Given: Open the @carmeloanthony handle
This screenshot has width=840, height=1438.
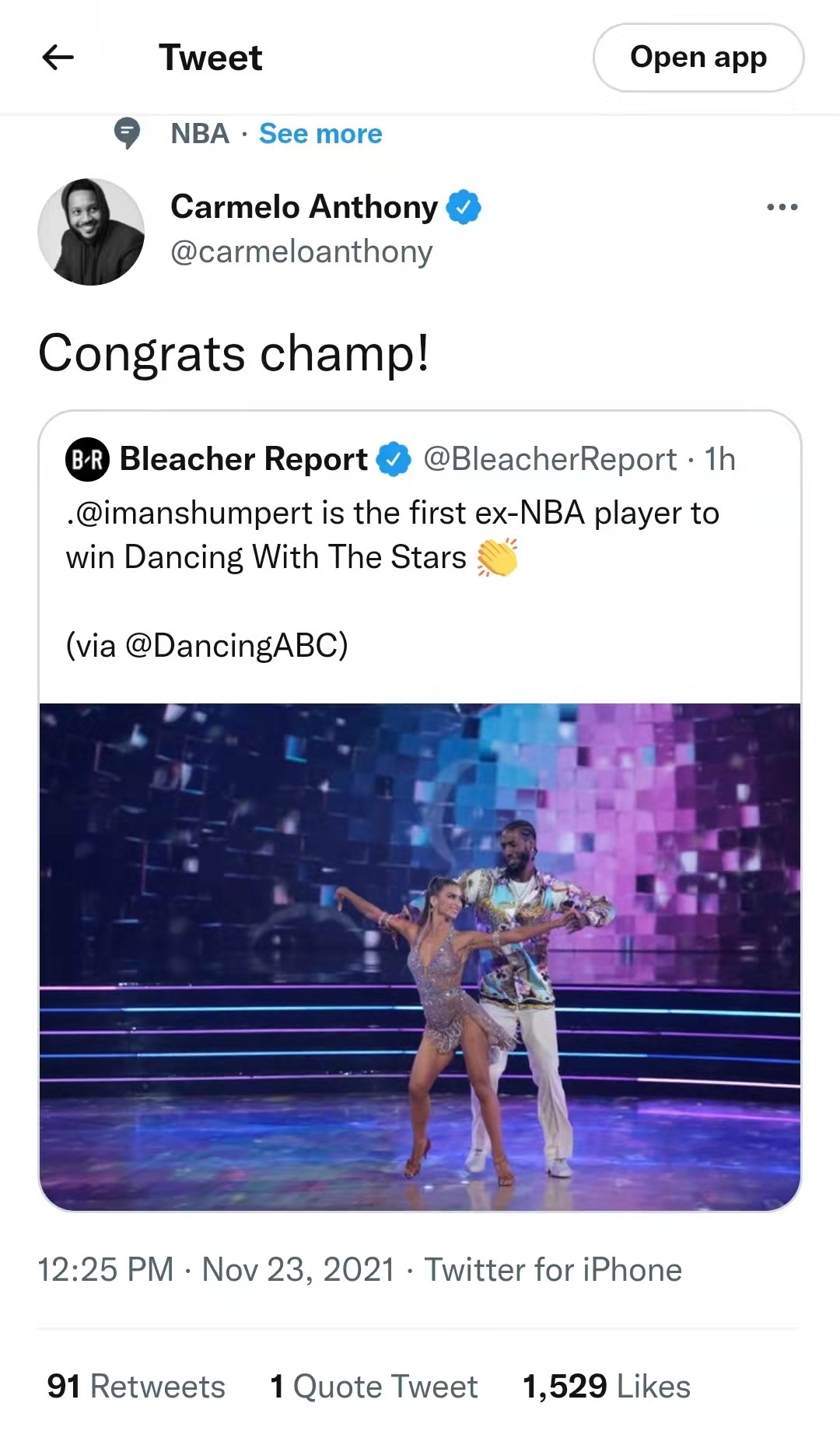Looking at the screenshot, I should 302,252.
